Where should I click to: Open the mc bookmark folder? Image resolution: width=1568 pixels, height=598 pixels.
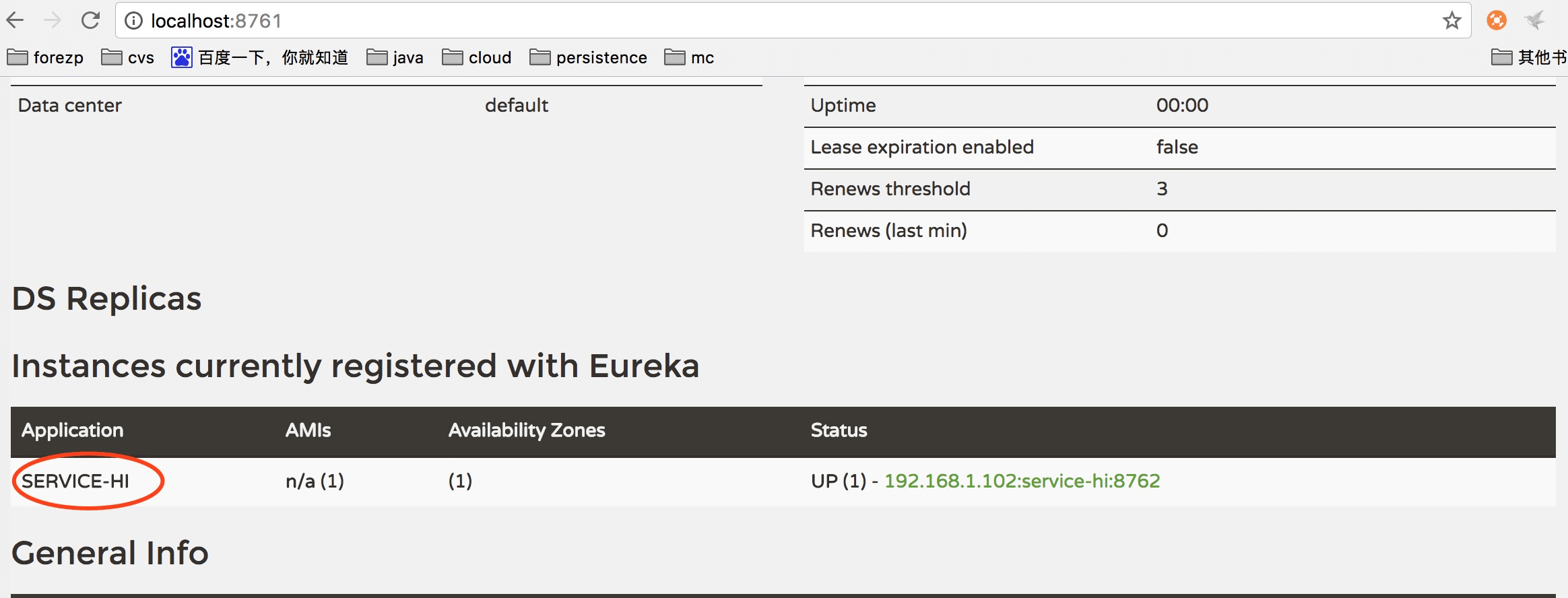tap(689, 58)
